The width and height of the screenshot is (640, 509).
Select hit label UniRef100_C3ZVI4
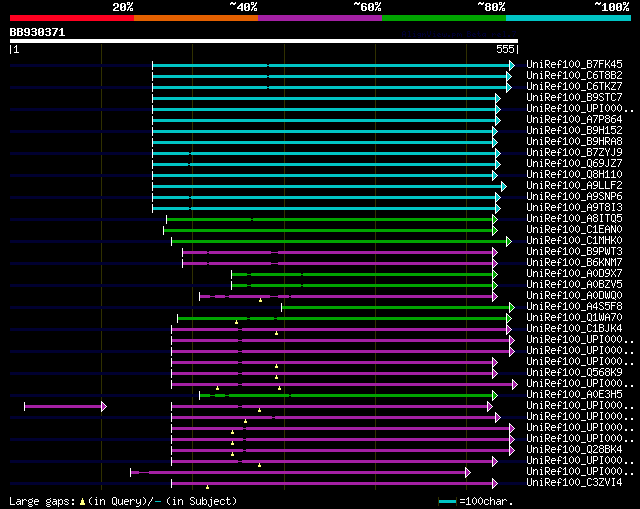574,483
